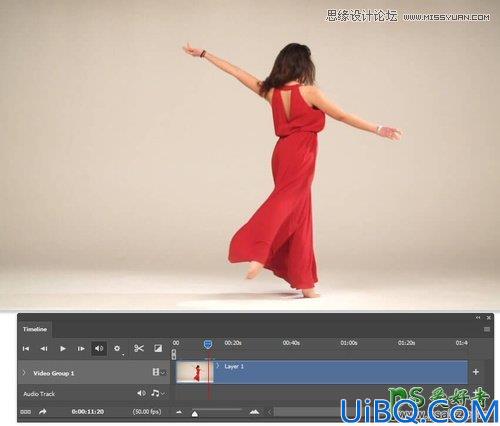
Task: Expand Video Group 1 track
Action: tap(24, 373)
